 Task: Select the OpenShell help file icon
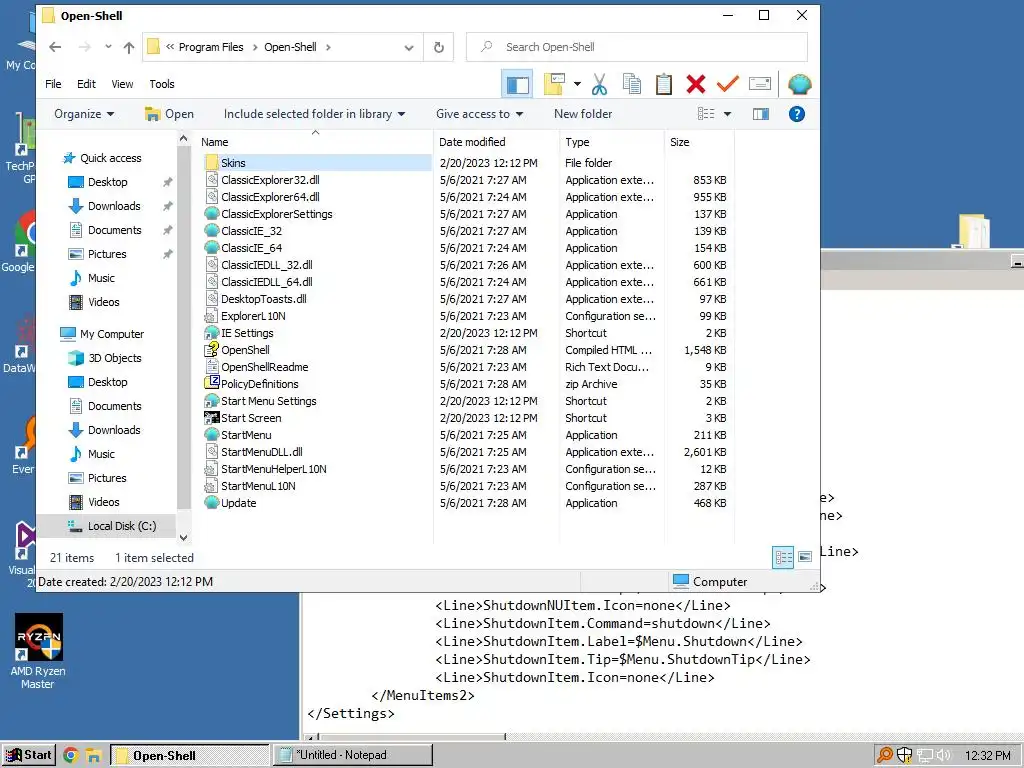pyautogui.click(x=212, y=349)
